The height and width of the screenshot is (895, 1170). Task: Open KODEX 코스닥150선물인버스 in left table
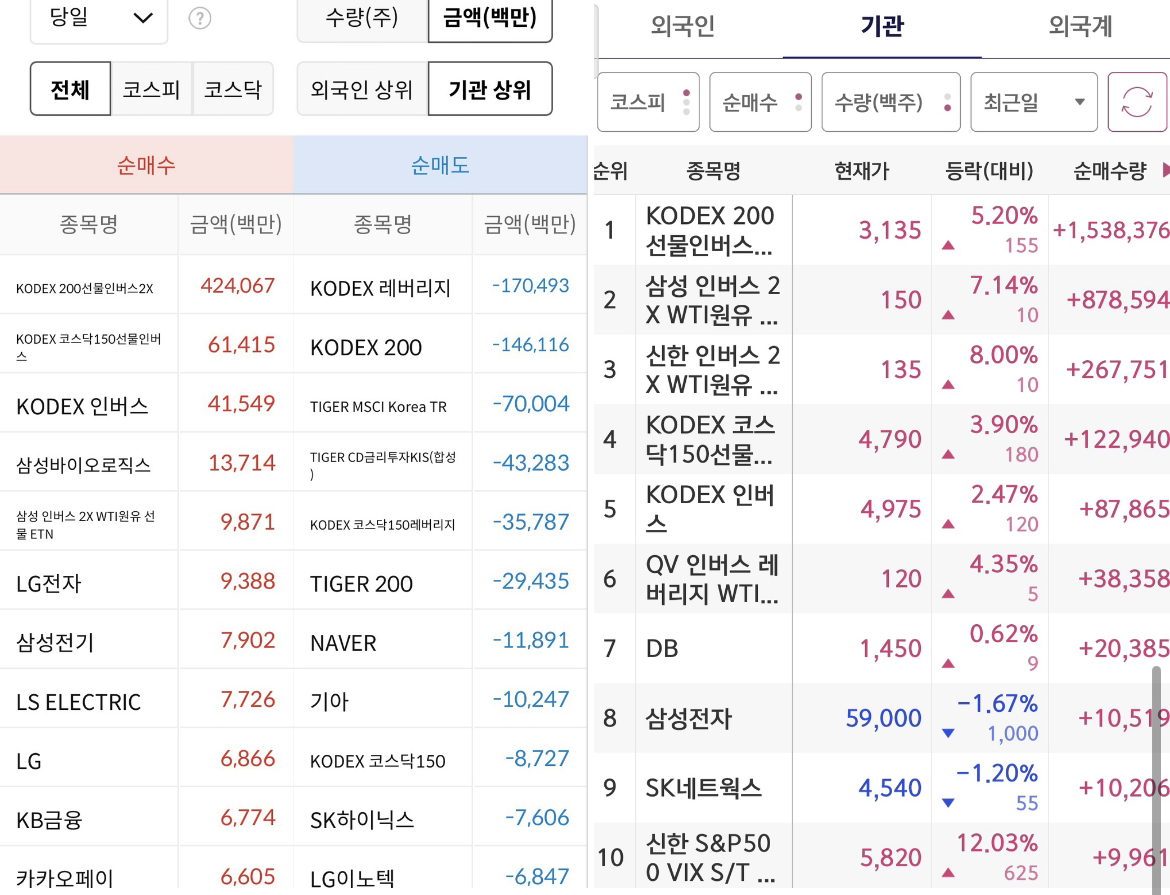89,347
